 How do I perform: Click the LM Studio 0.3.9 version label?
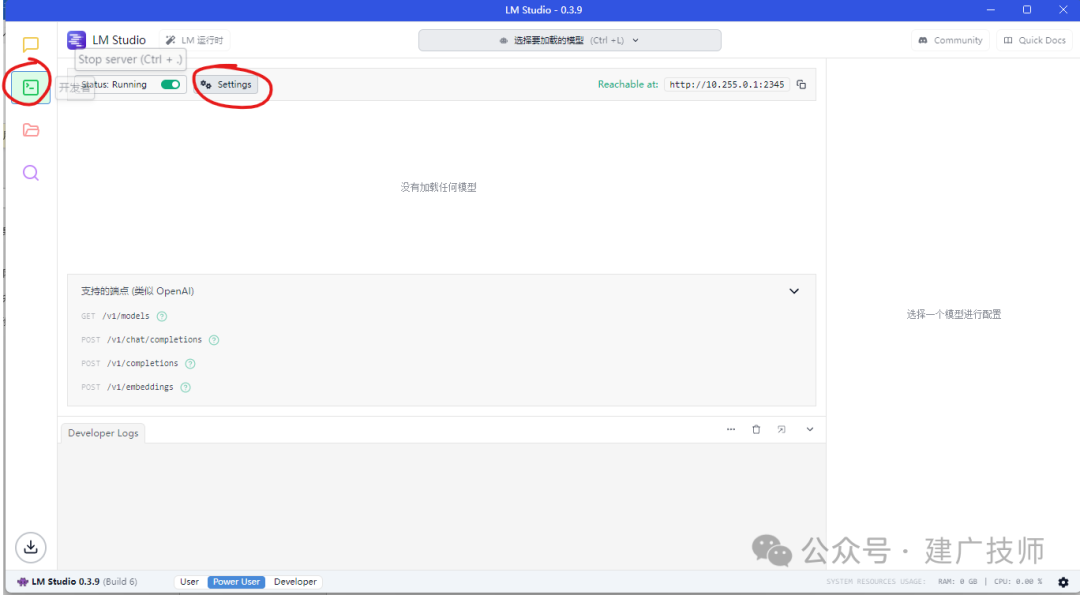[77, 582]
